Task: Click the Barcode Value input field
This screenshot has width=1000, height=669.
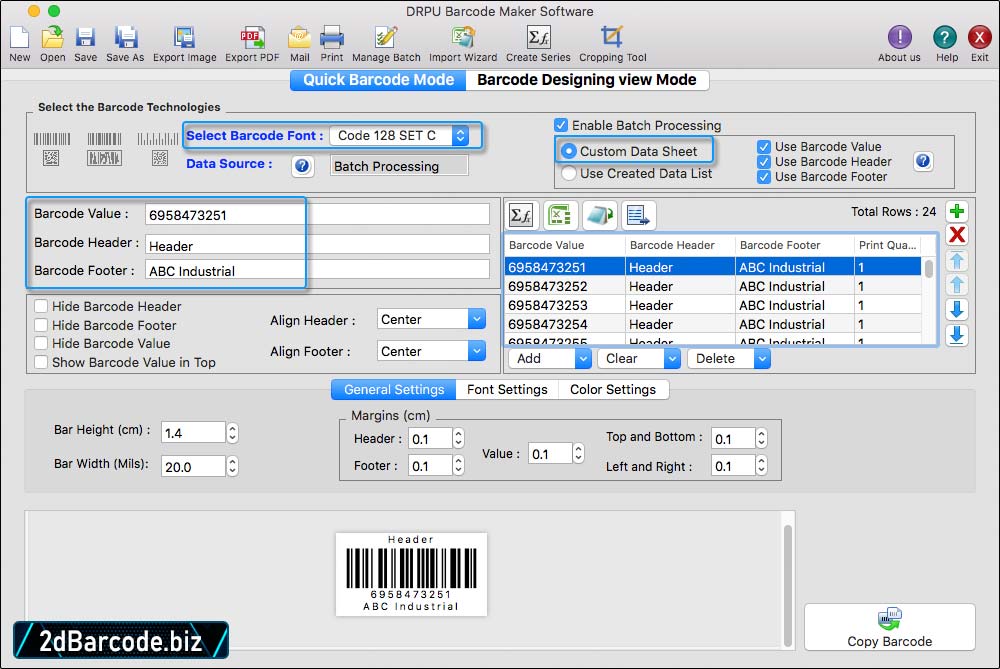Action: [317, 214]
